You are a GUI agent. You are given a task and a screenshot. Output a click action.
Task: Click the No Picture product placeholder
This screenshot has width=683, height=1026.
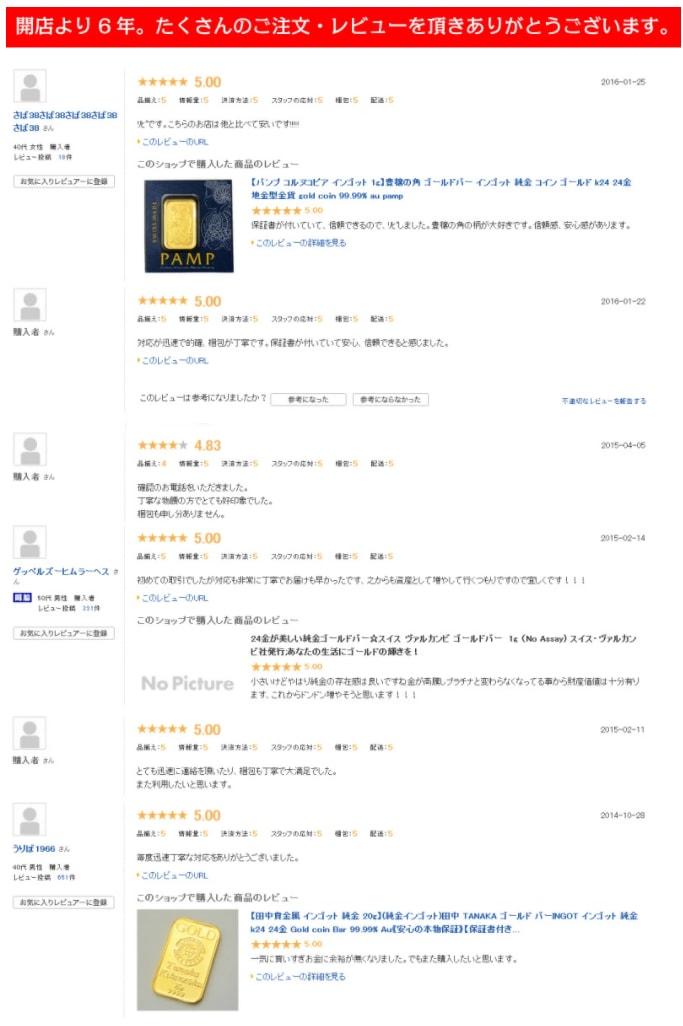[187, 683]
